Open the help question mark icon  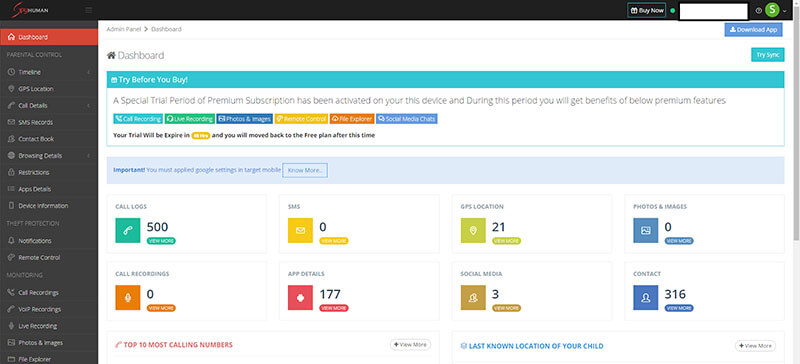(759, 10)
